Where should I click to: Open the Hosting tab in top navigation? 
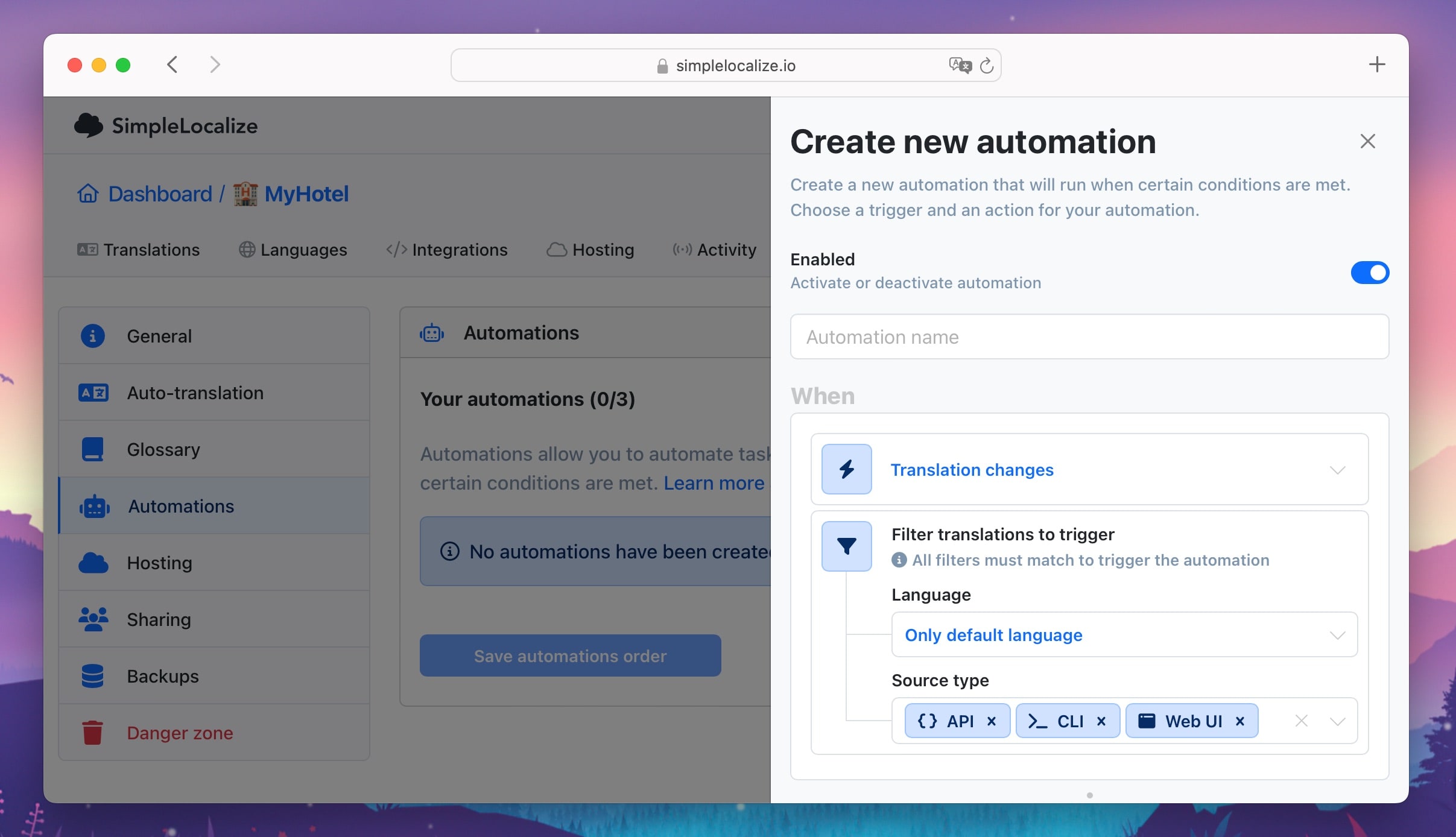[590, 250]
